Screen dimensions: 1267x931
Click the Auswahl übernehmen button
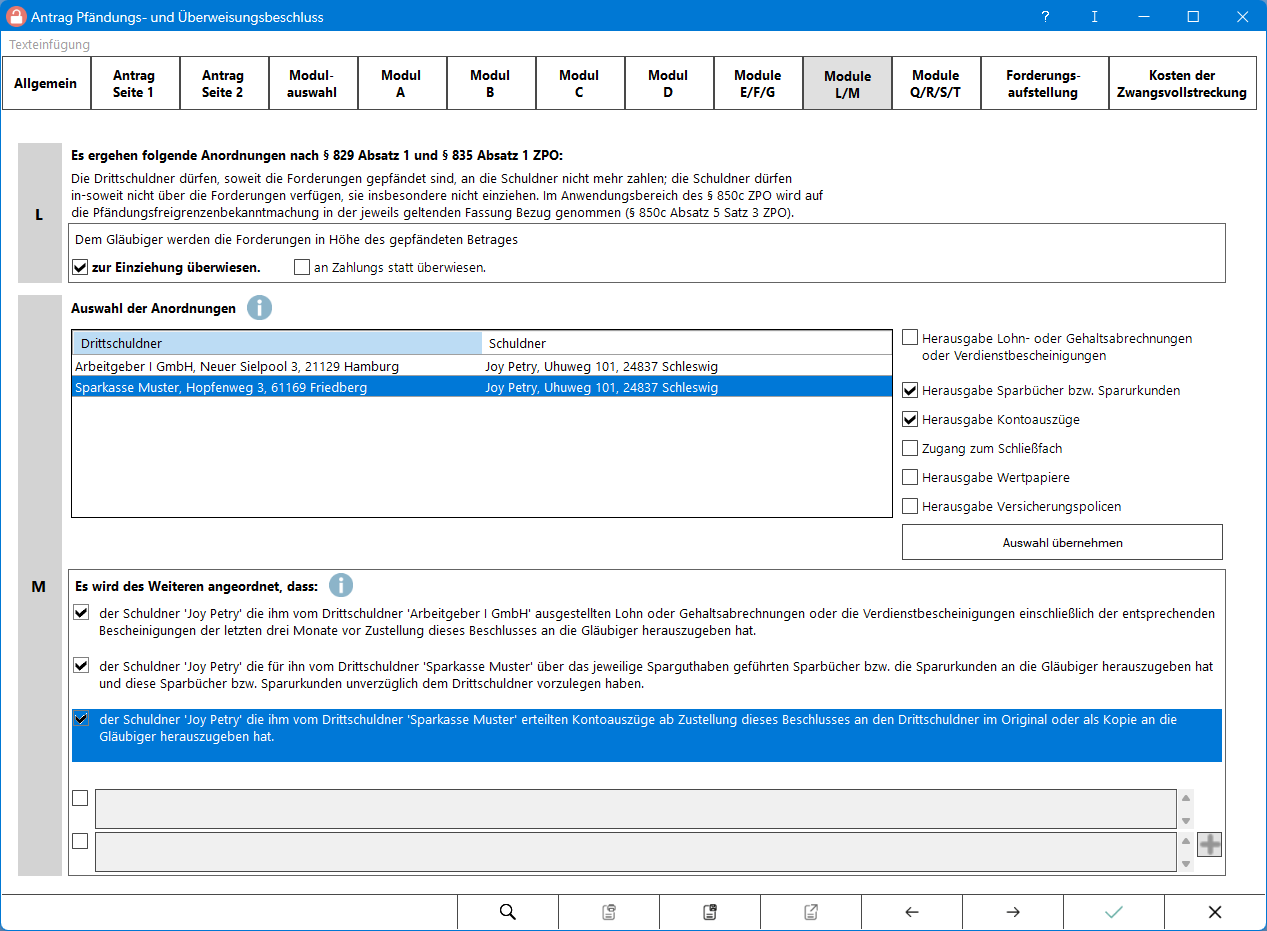1062,542
